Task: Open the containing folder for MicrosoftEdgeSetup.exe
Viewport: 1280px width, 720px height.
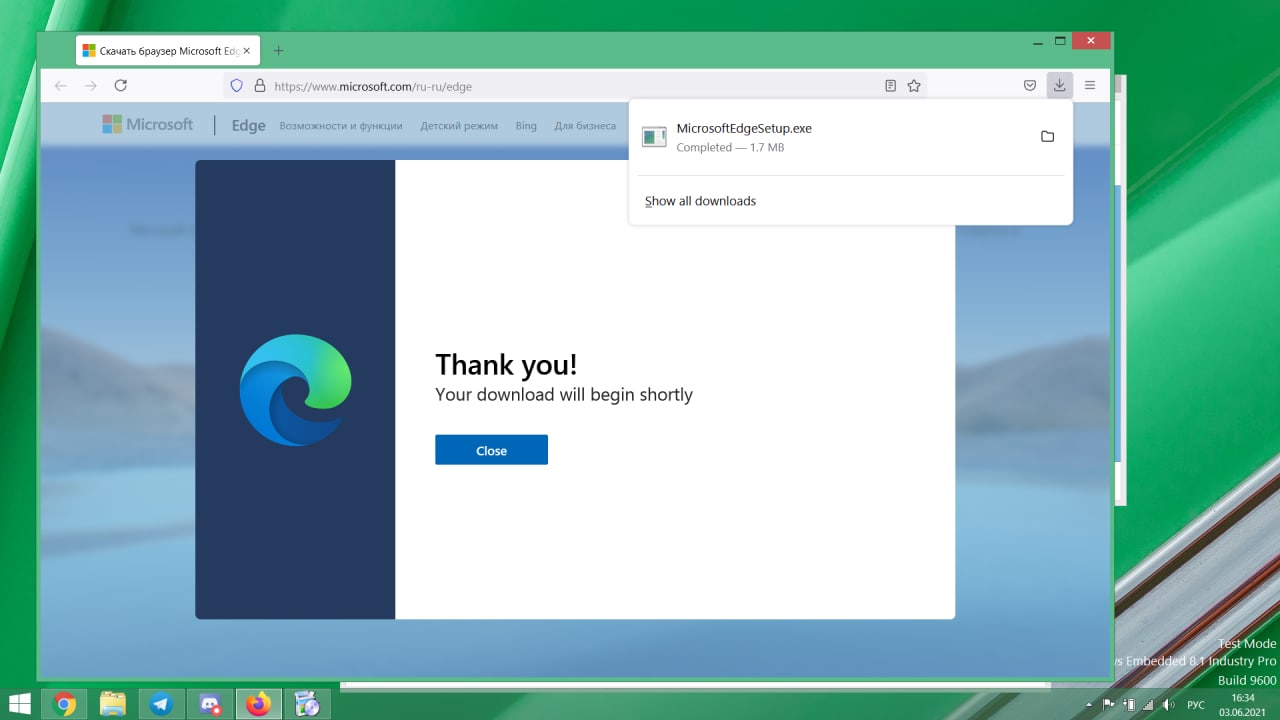Action: (1047, 137)
